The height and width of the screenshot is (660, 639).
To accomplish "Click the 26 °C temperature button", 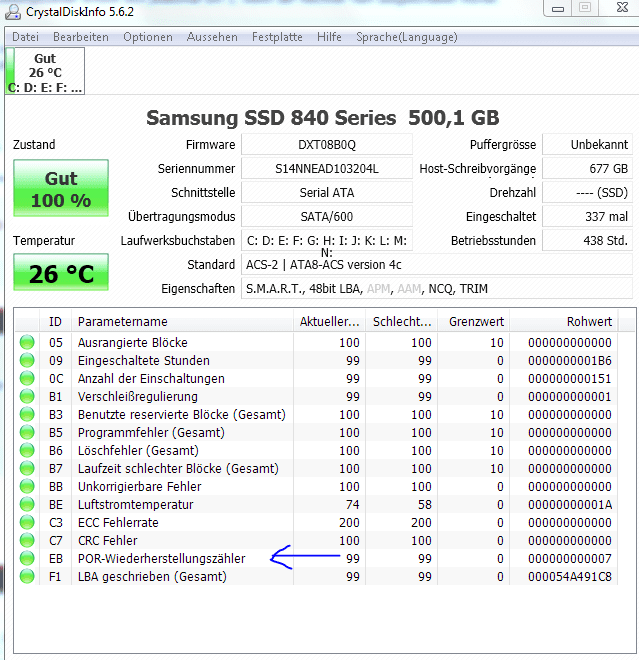I will [61, 272].
